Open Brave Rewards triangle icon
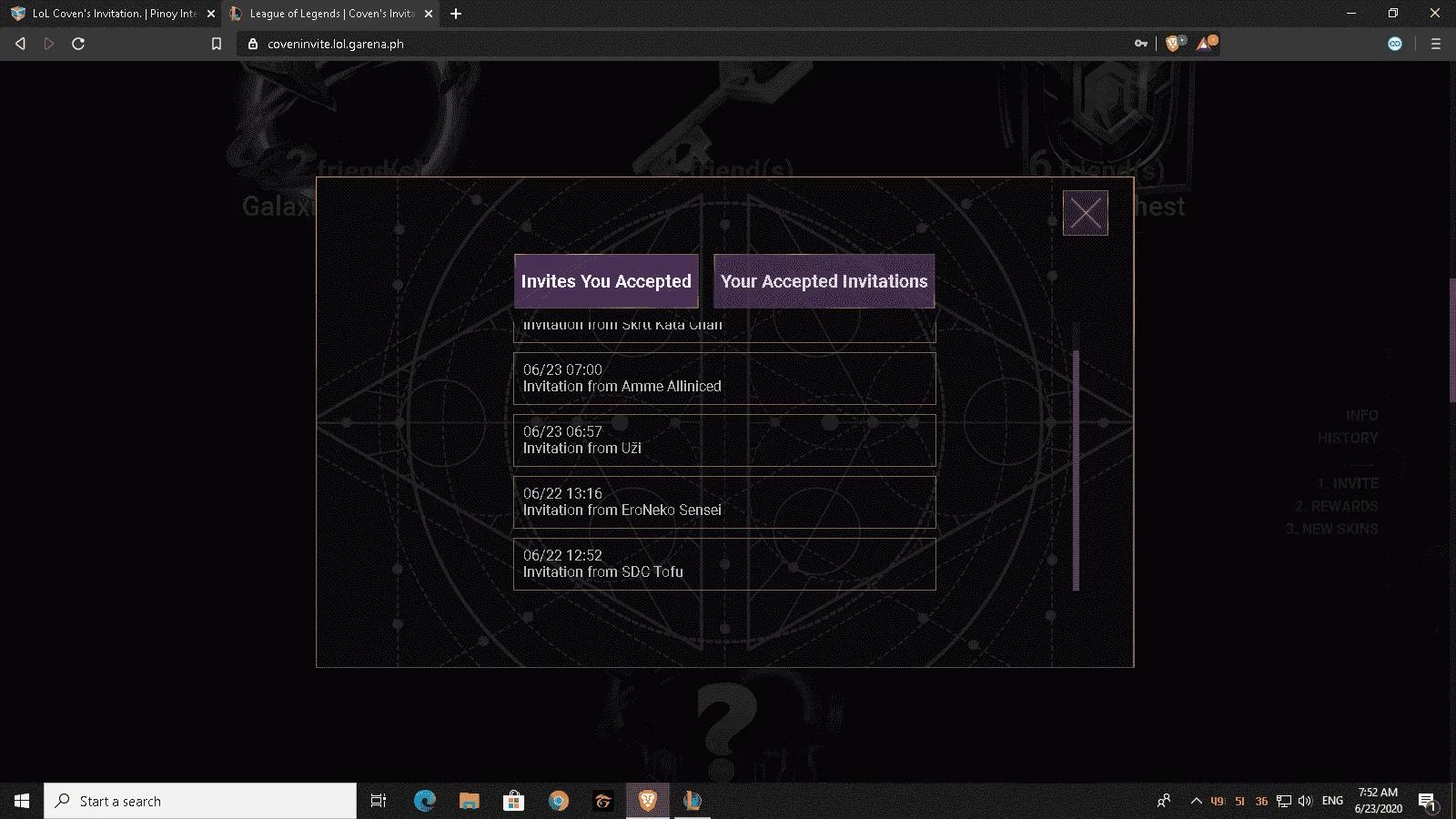1456x819 pixels. [1205, 44]
